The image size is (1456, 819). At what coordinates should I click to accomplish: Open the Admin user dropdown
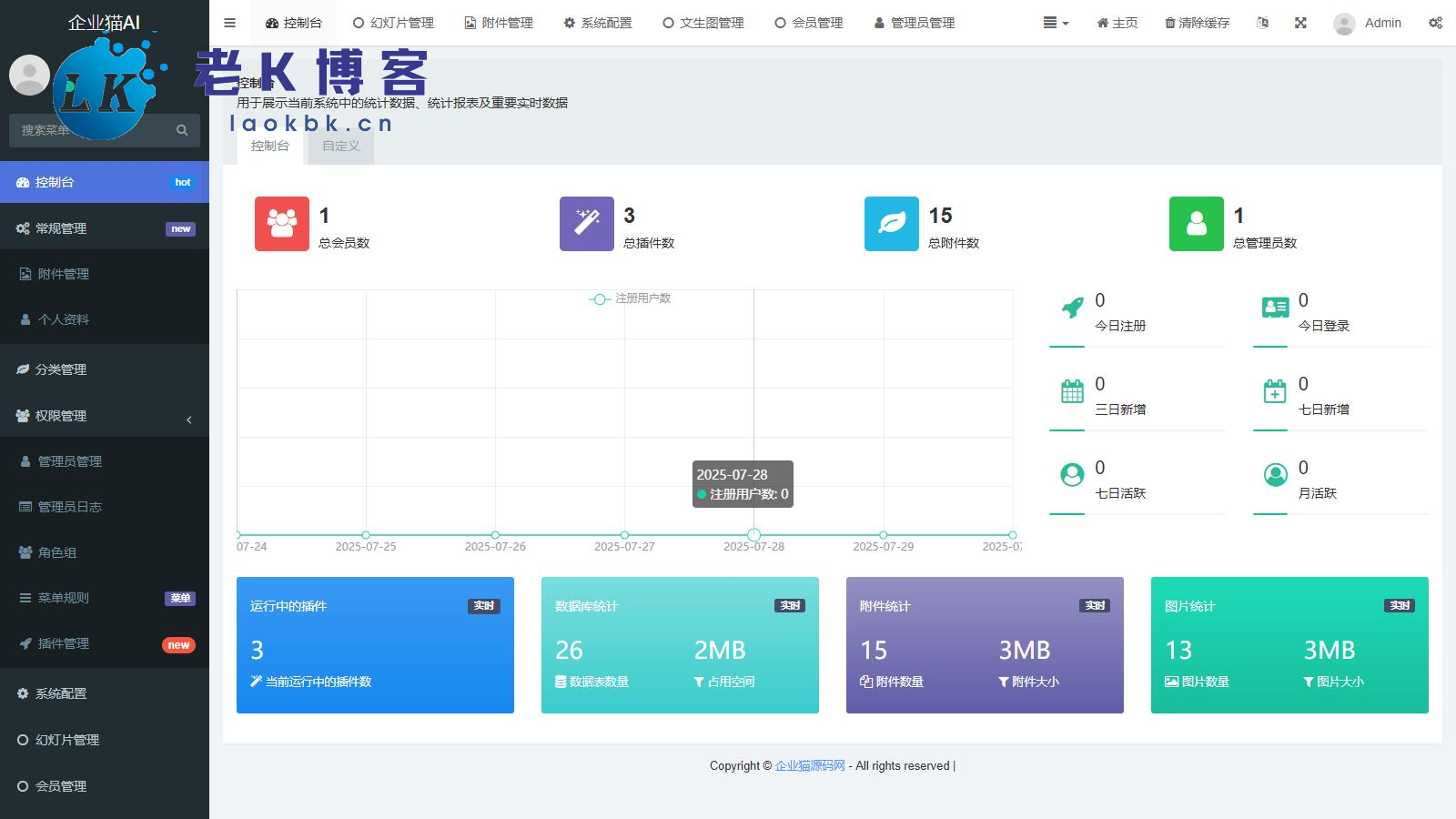pos(1368,23)
